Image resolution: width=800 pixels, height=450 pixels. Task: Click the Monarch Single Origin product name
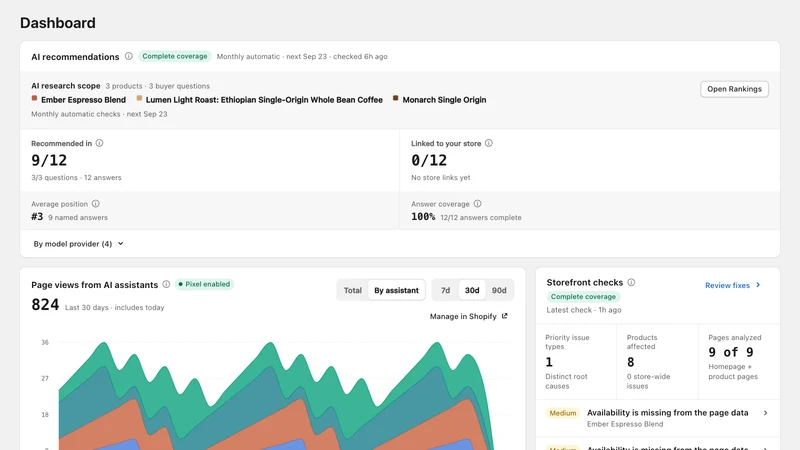(444, 100)
